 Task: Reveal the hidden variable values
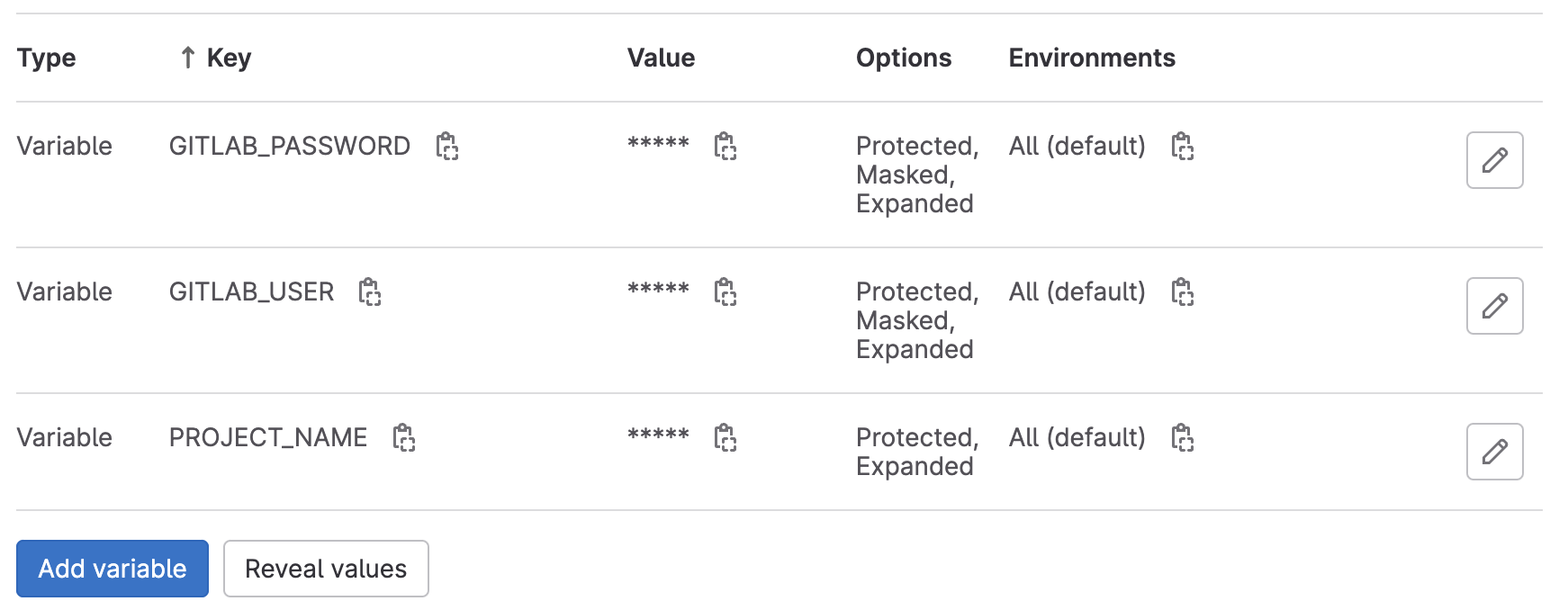click(326, 569)
